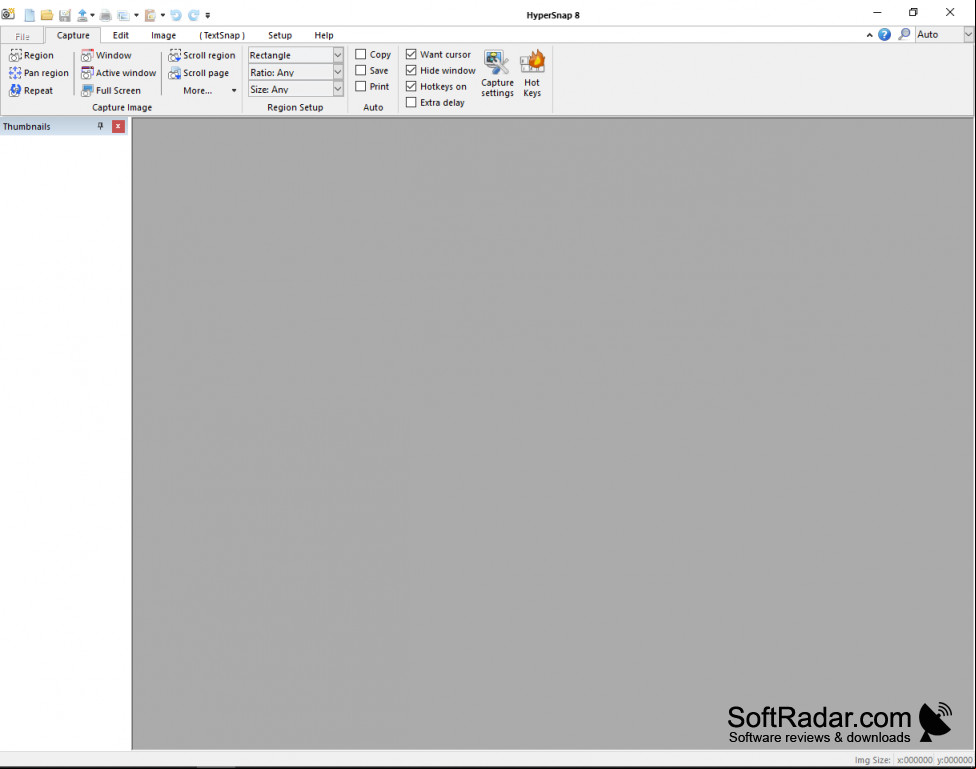Screen dimensions: 976x769
Task: Create a new blank image
Action: point(29,15)
